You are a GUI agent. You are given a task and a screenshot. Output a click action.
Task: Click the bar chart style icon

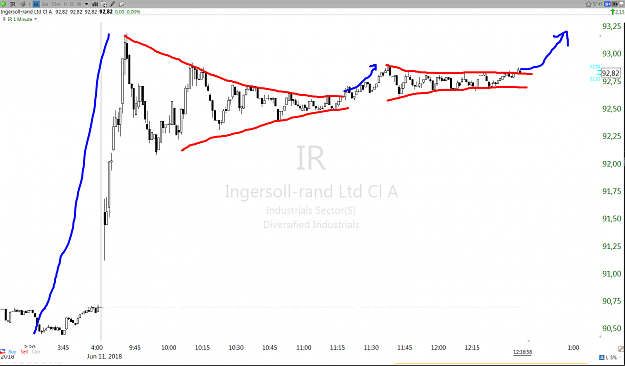pyautogui.click(x=95, y=4)
